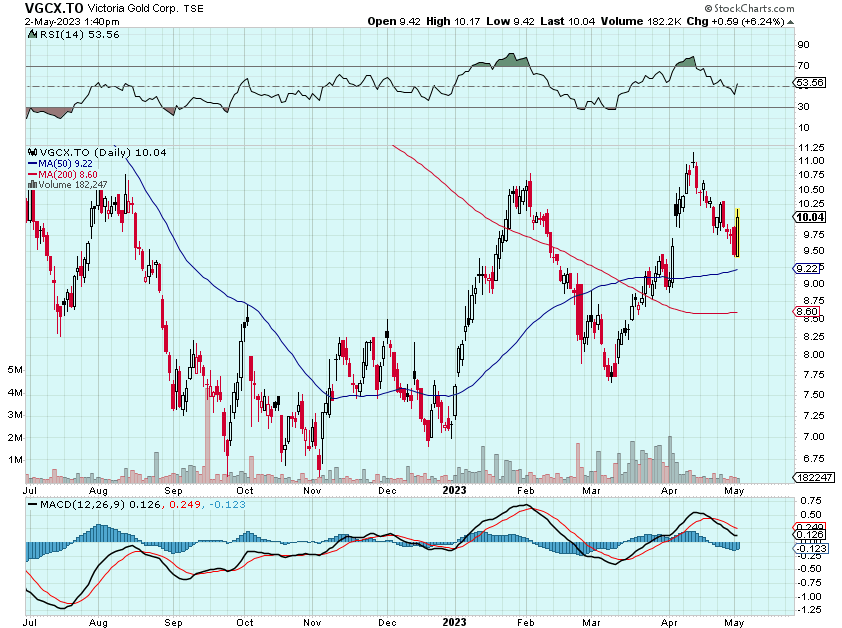Screen dimensions: 842x628
Task: Click the Open 9.42 value
Action: [394, 21]
